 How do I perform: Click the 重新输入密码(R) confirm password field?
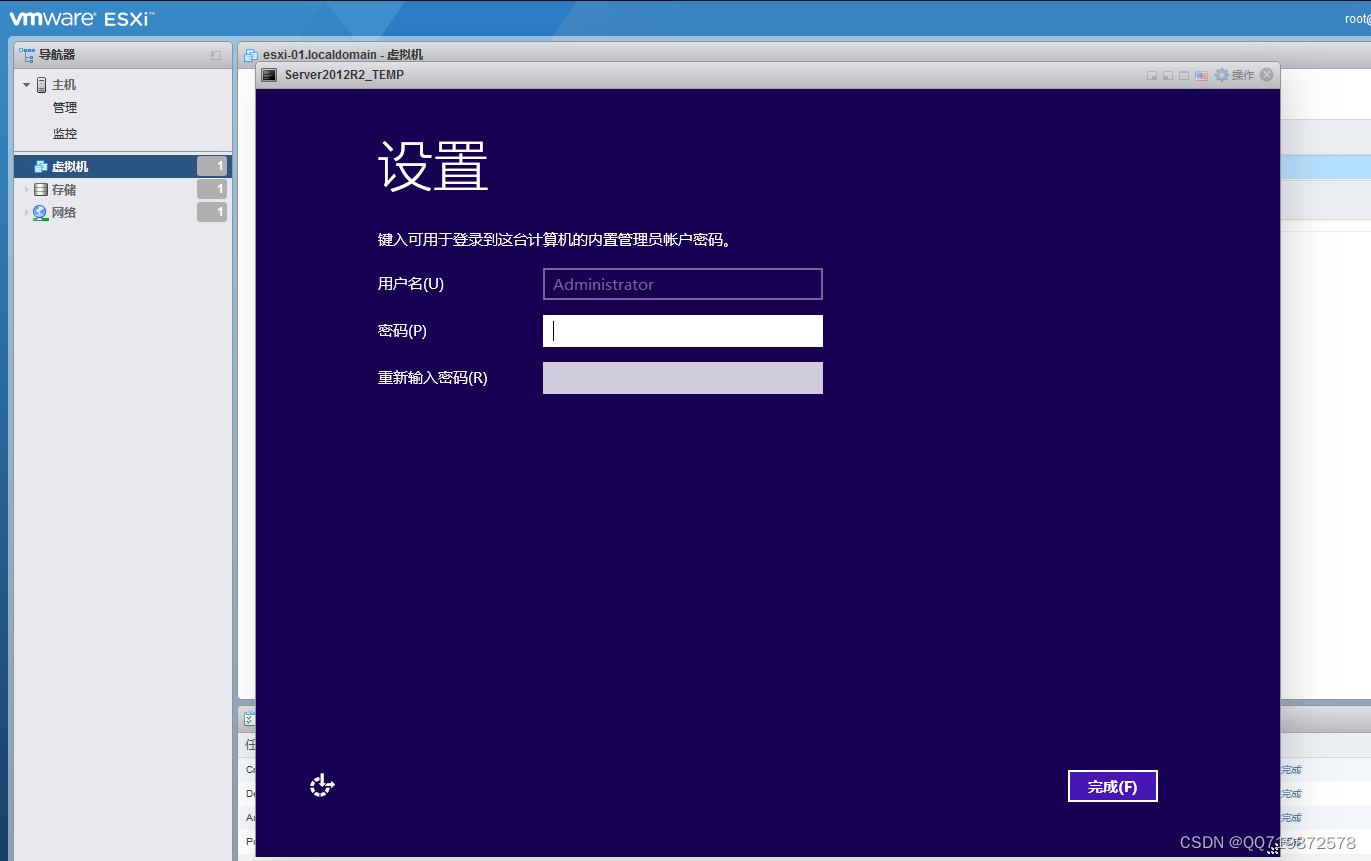(x=683, y=378)
